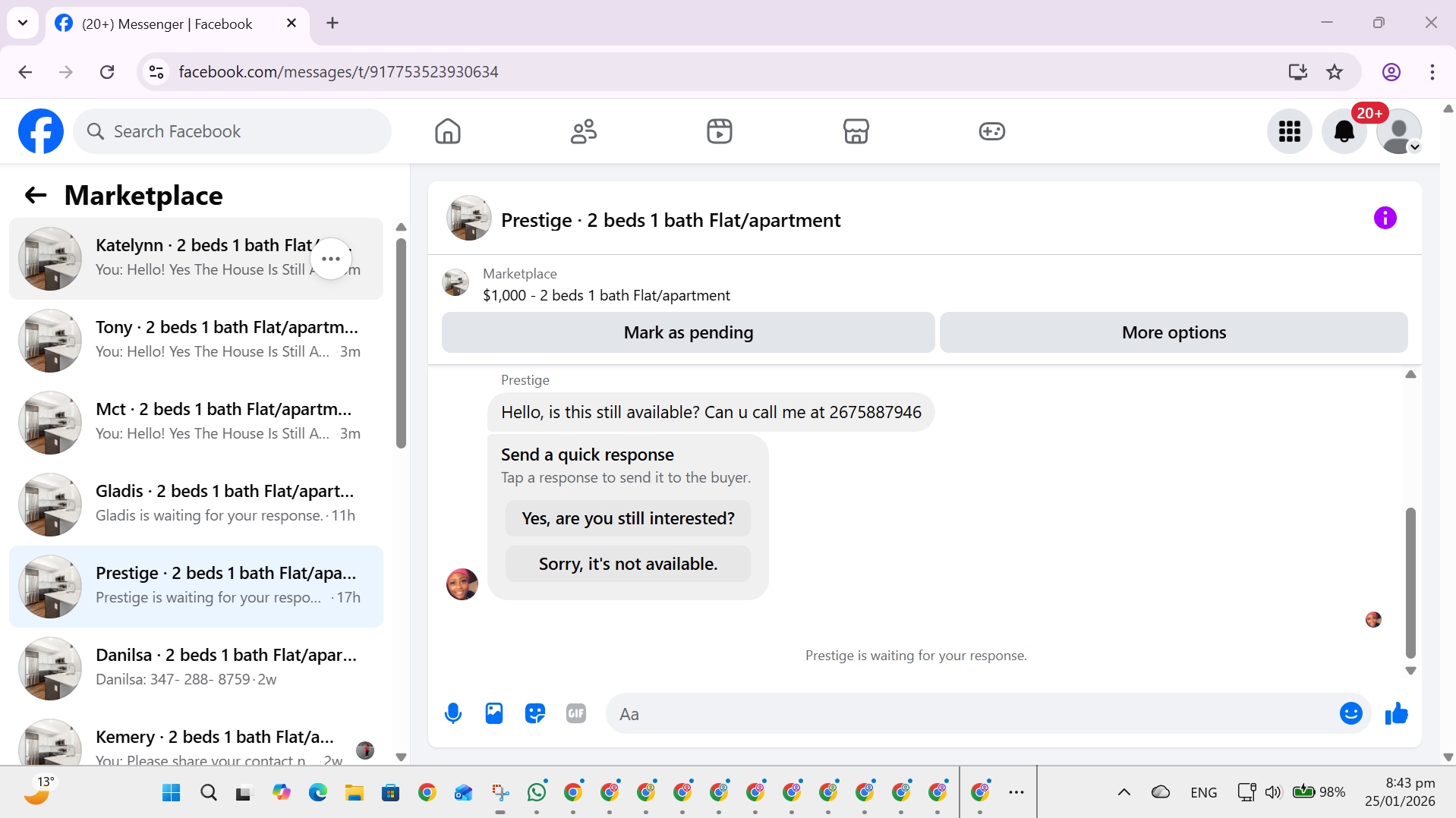The image size is (1456, 818).
Task: Open a new browser tab
Action: point(332,24)
